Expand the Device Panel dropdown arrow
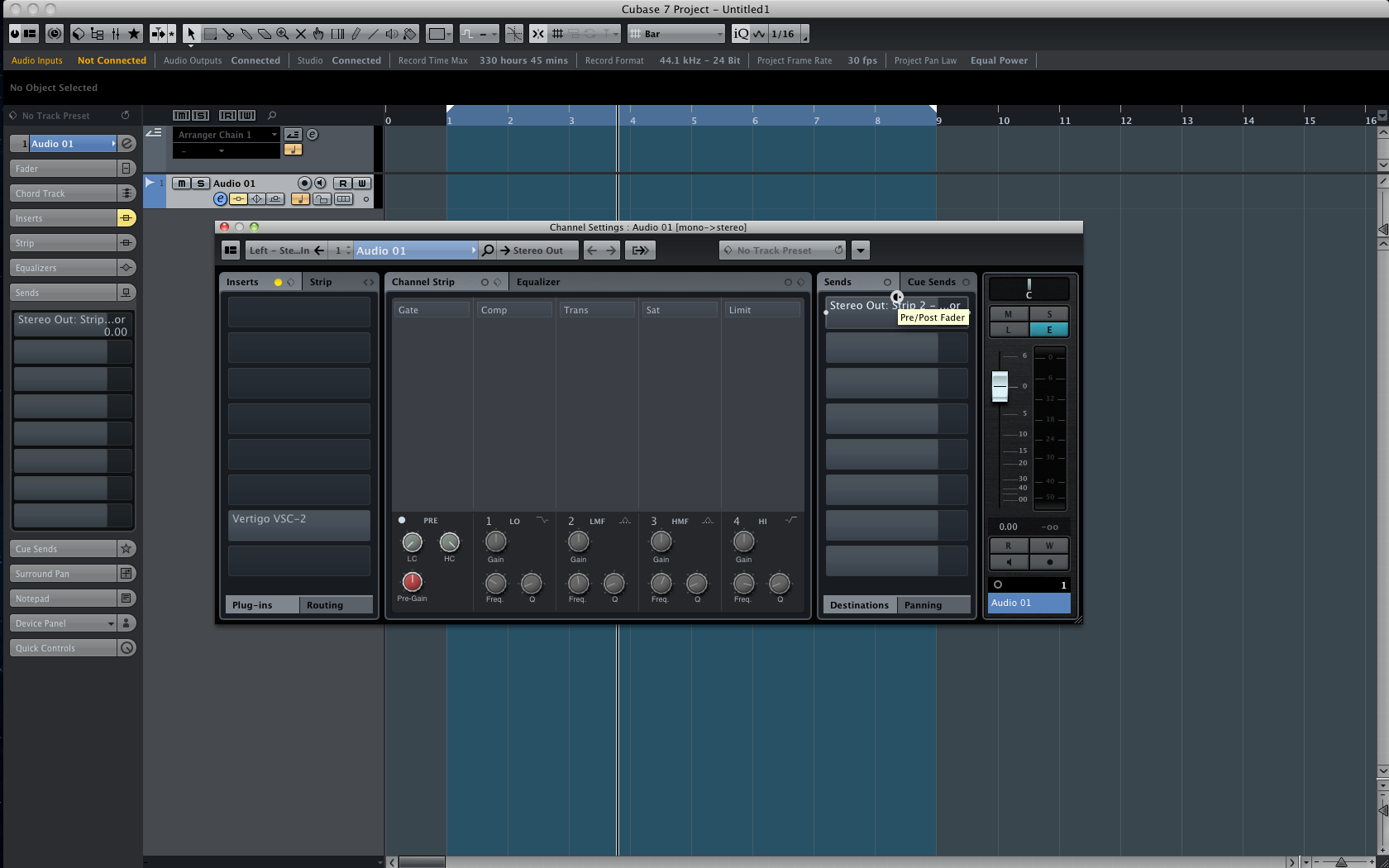1389x868 pixels. (111, 623)
